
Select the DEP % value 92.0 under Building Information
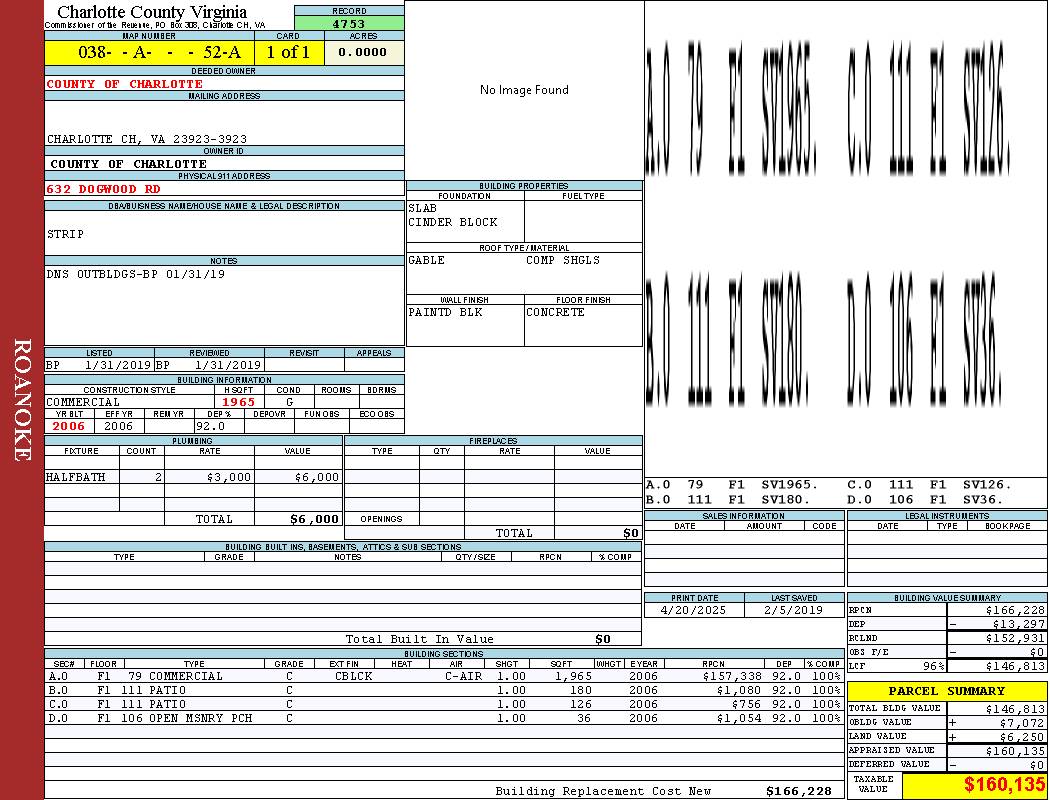point(210,426)
